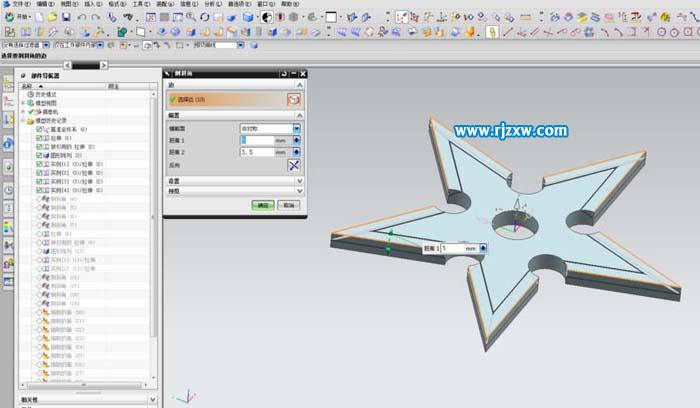Viewport: 700px width, 408px height.
Task: Open the 横截面 cross-section dropdown
Action: tap(297, 128)
